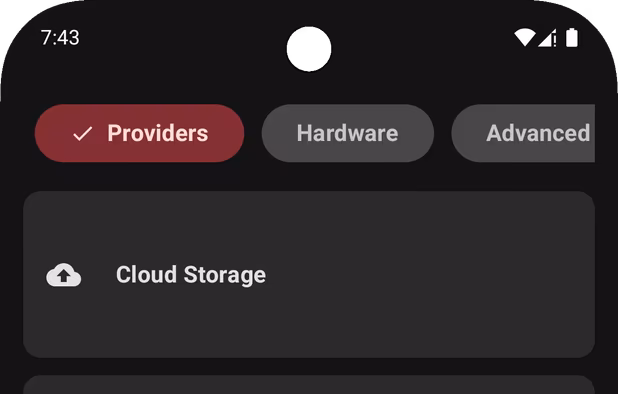Click the Wi-Fi status icon
The width and height of the screenshot is (618, 394).
pyautogui.click(x=525, y=38)
